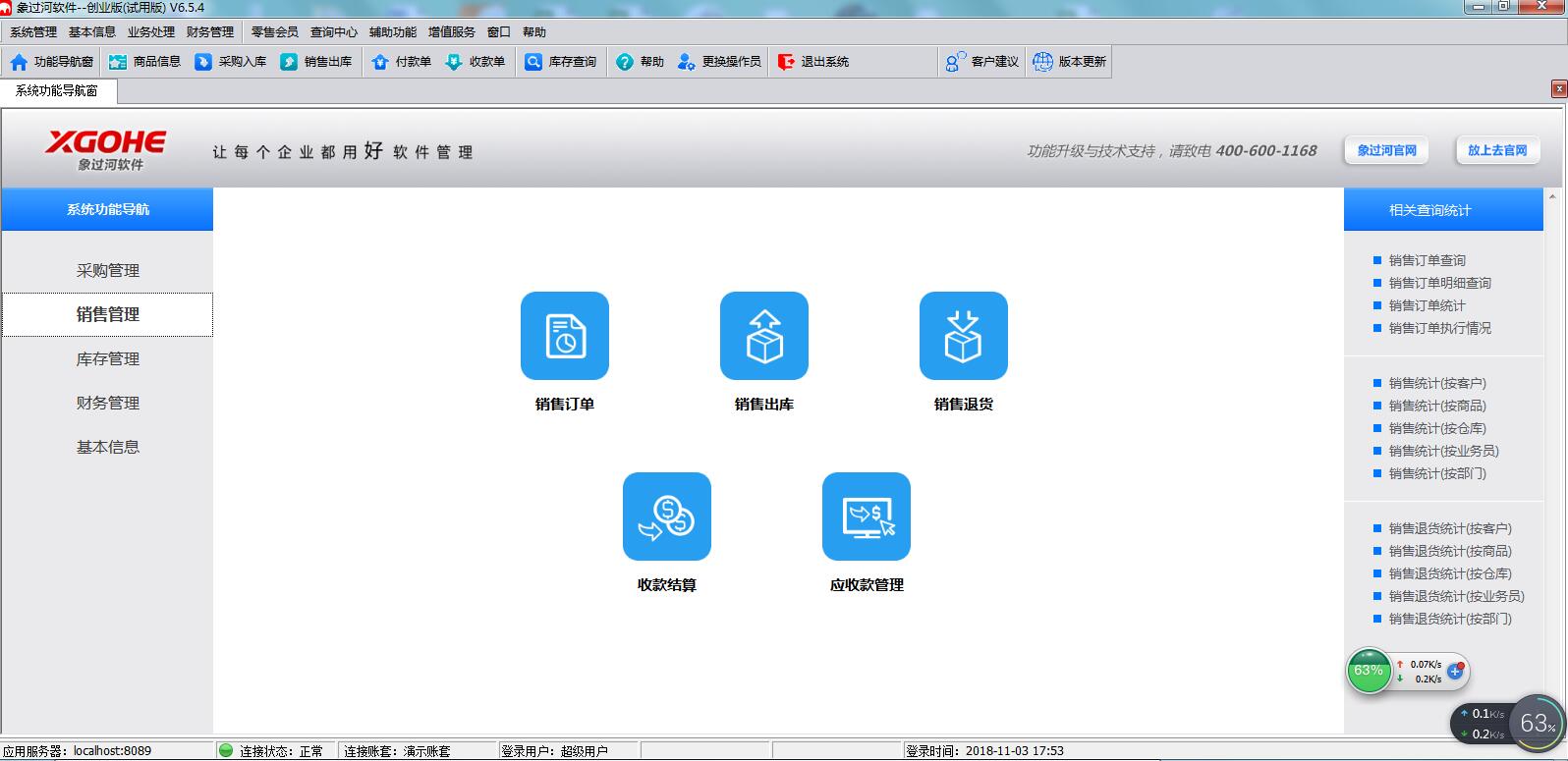Click the 放上去官网 button
The width and height of the screenshot is (1568, 761).
1497,151
